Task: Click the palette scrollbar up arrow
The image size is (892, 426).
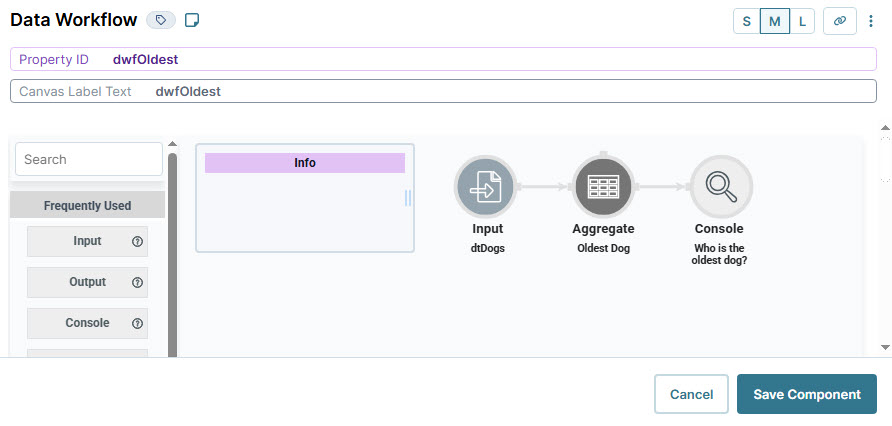Action: tap(172, 144)
